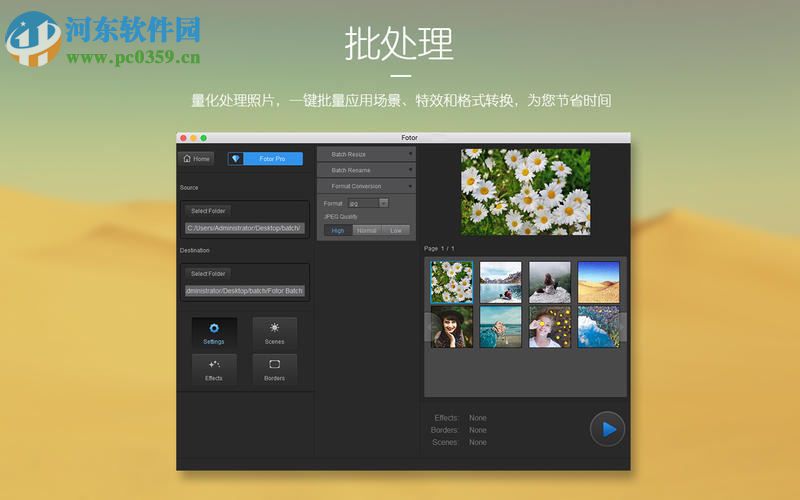
Task: Expand the Batch Rename section
Action: click(x=366, y=170)
